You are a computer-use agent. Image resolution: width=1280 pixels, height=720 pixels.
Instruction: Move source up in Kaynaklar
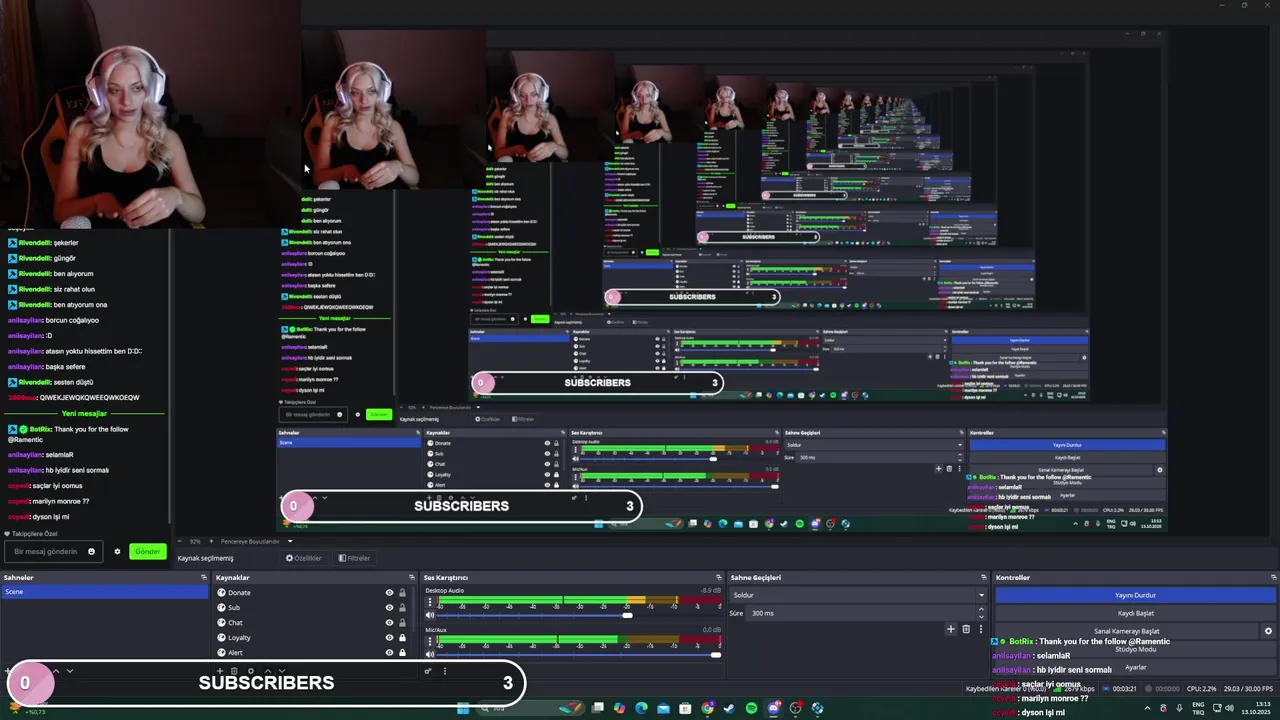click(x=268, y=670)
